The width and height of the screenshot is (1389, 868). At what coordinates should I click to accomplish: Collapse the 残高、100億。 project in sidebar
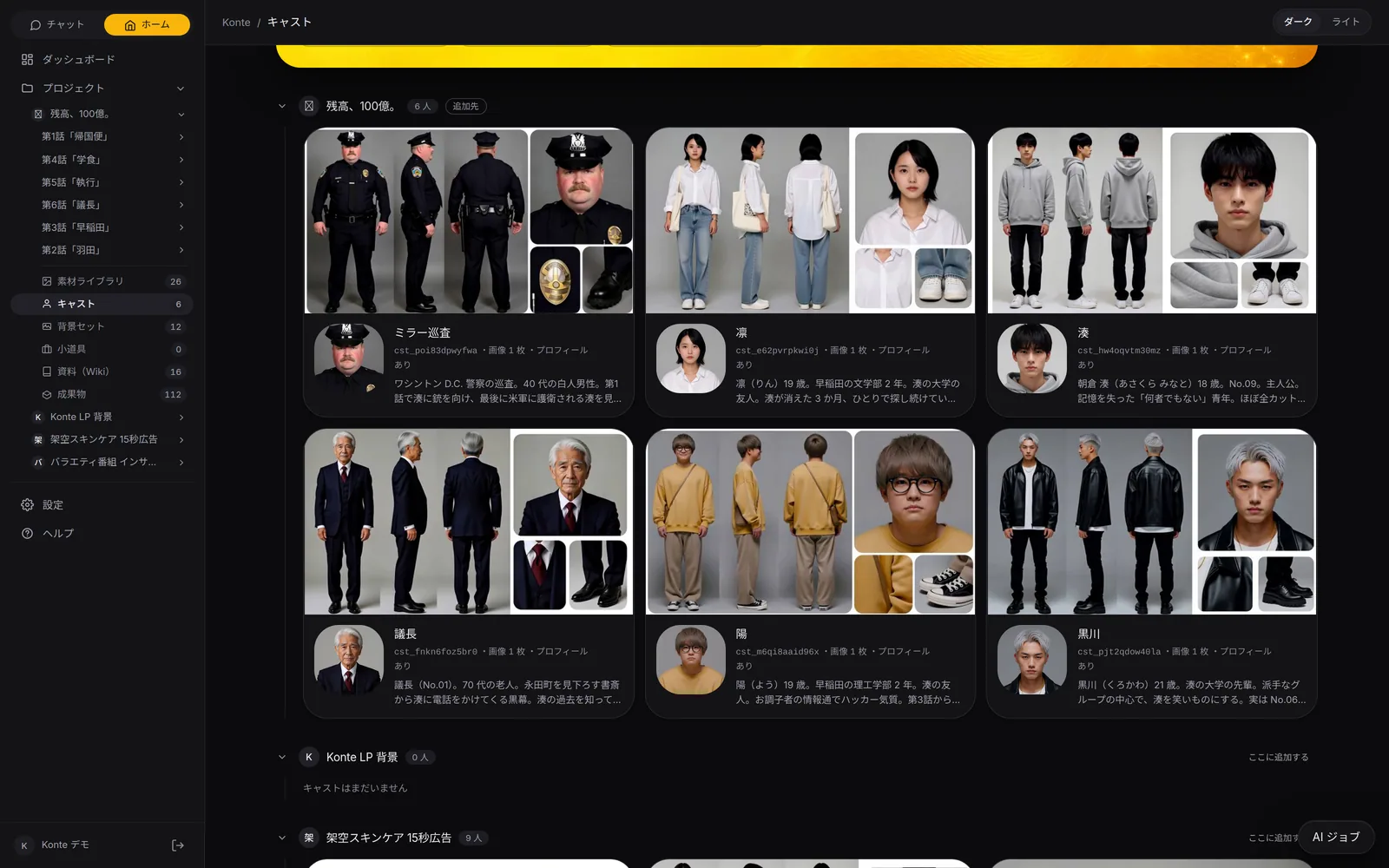tap(181, 115)
